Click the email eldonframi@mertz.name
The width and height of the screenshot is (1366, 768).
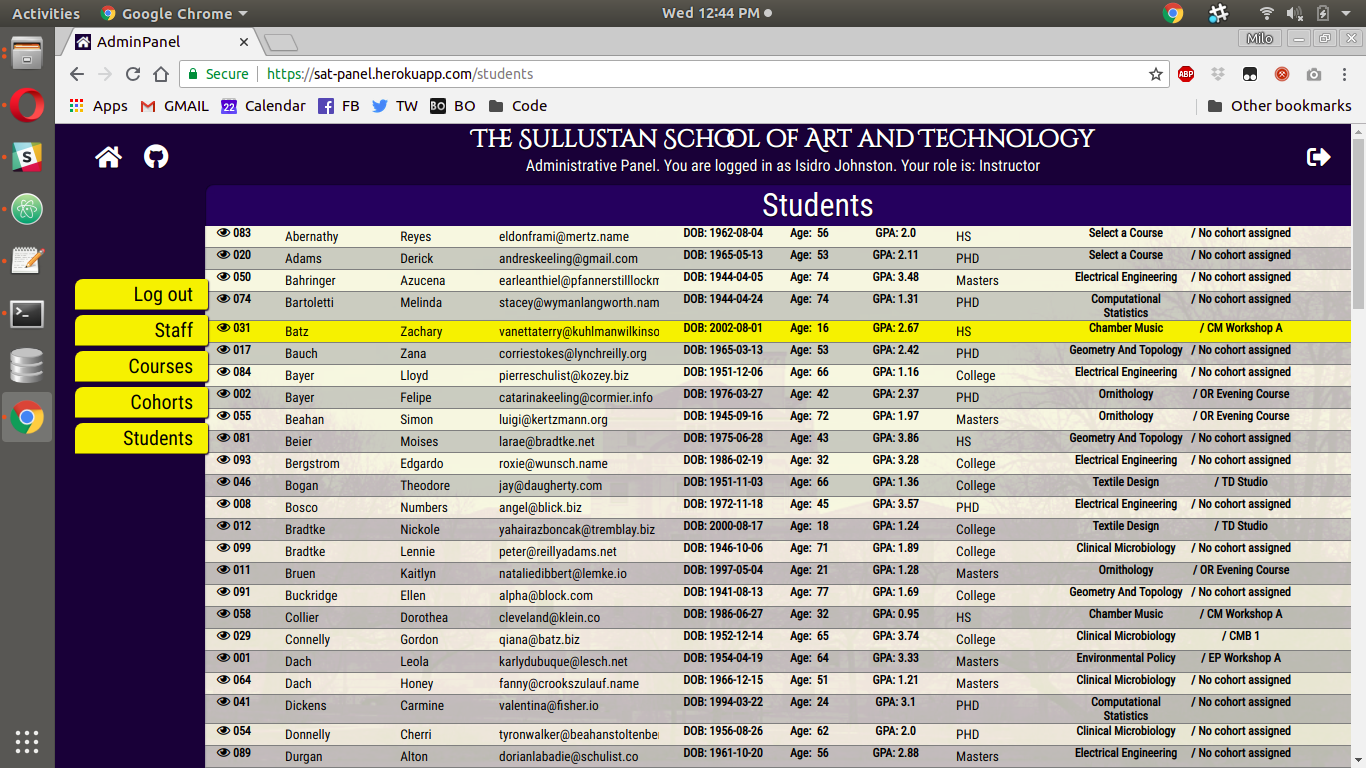[564, 237]
